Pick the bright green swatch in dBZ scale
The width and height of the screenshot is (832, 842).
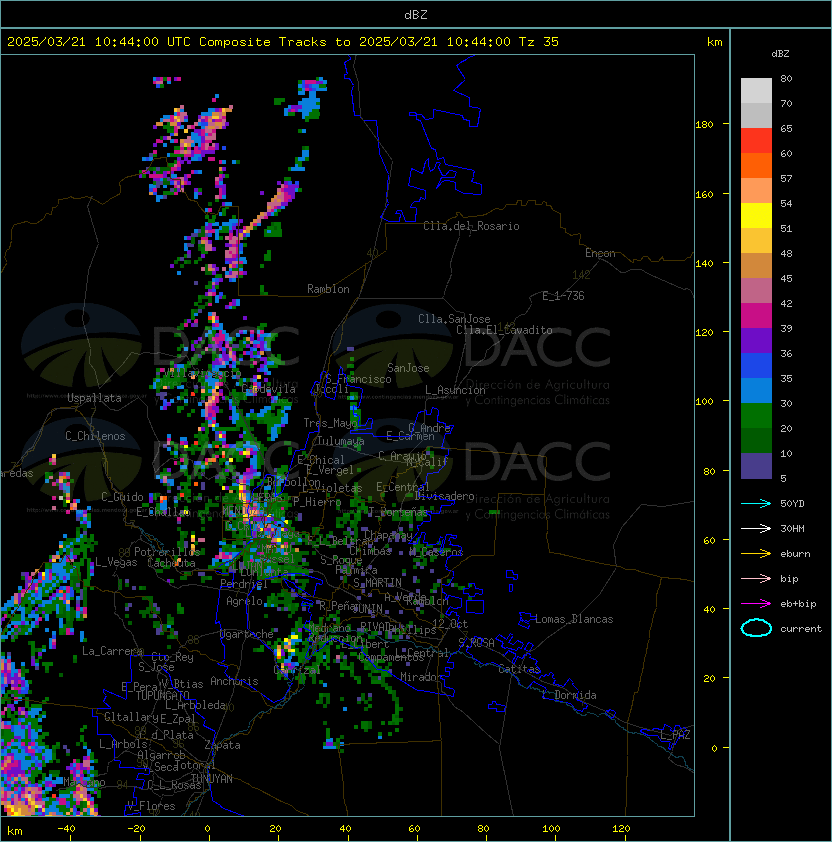tap(756, 416)
